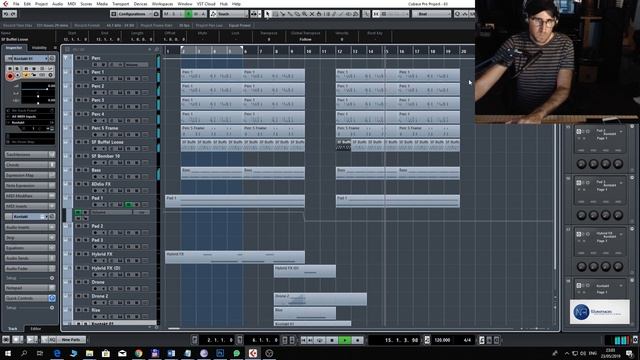
Task: Adjust the pan slider in Inspector
Action: (38, 93)
